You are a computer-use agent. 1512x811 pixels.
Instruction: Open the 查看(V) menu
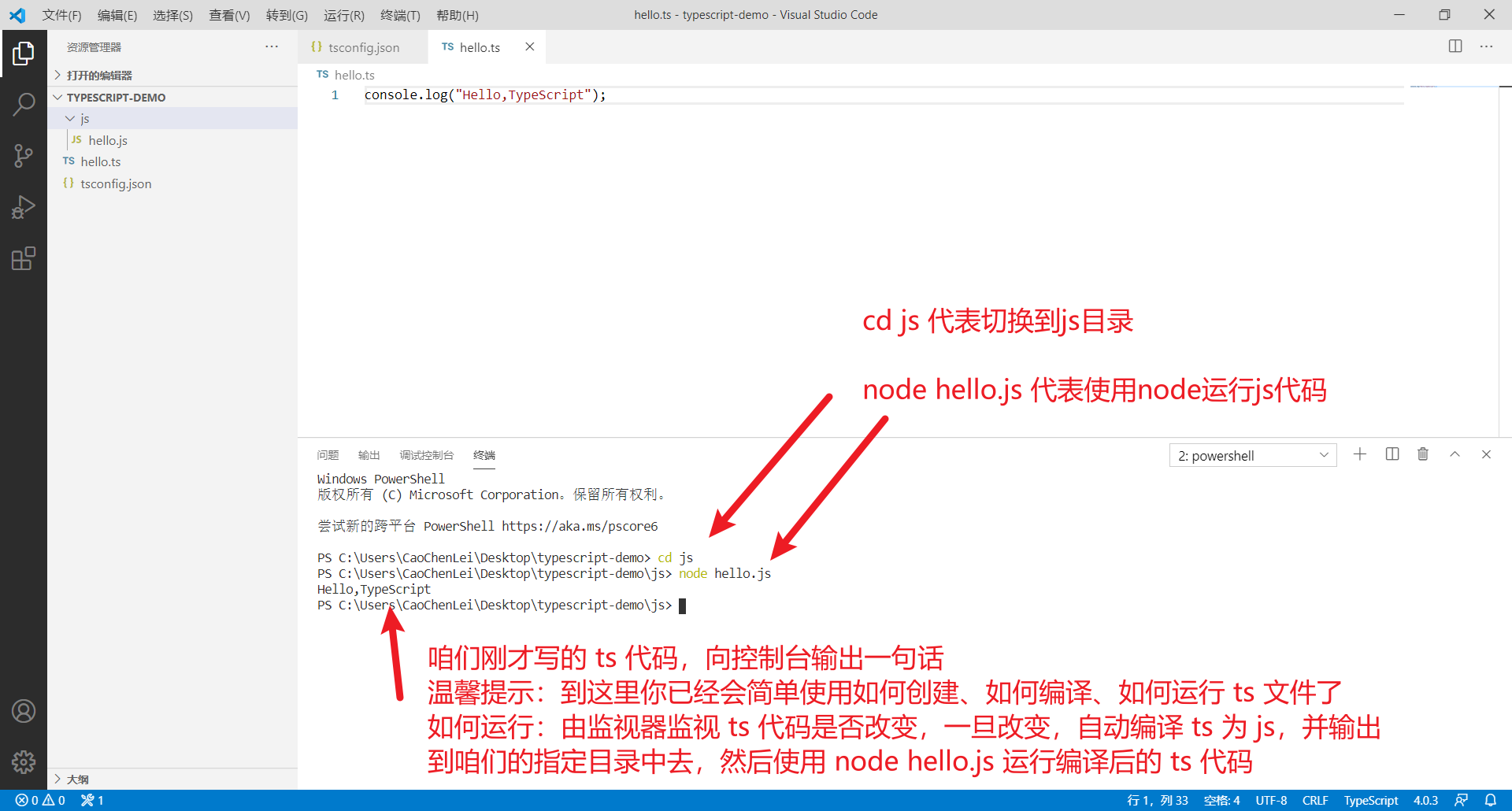[x=229, y=15]
